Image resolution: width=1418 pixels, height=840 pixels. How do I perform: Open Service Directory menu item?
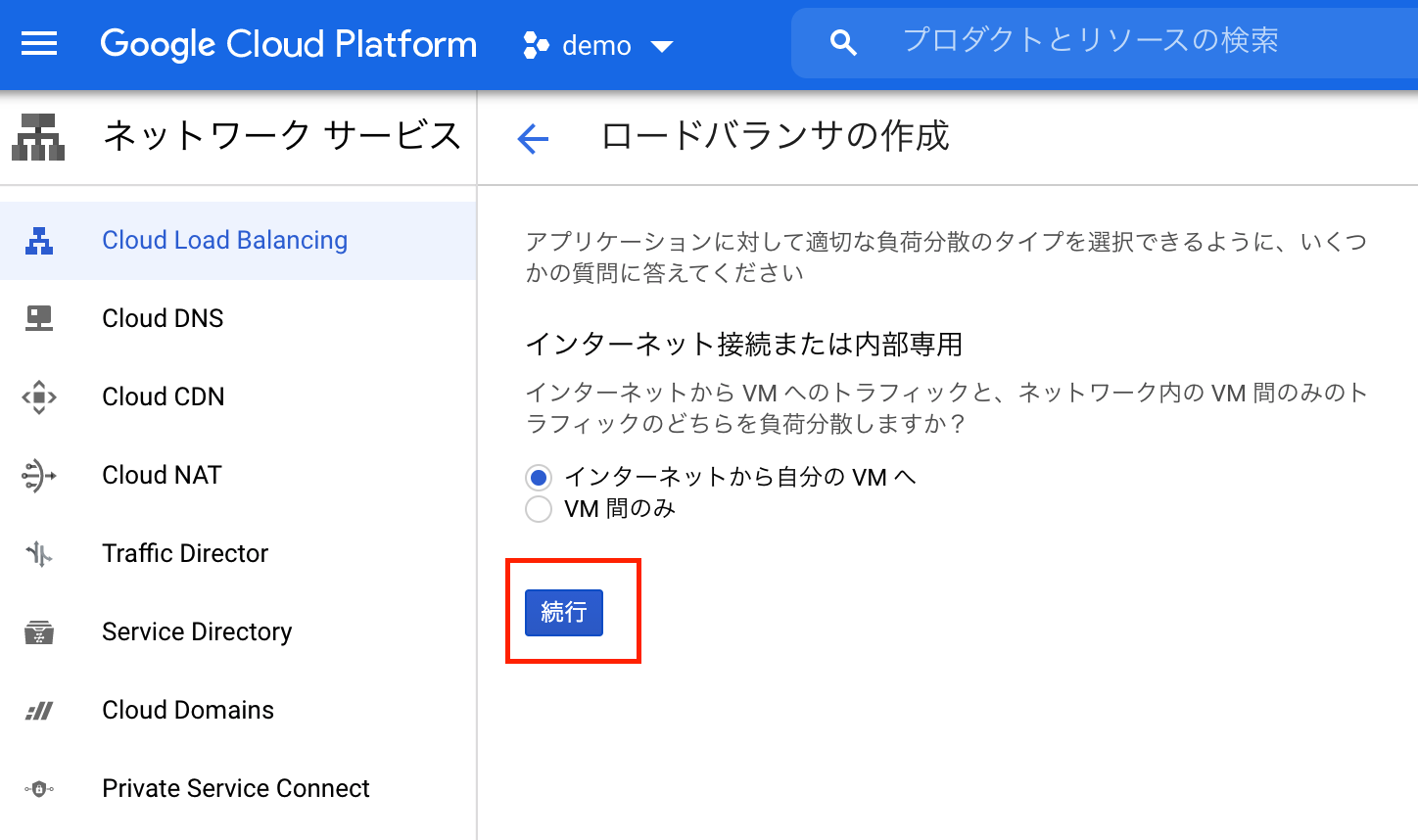[238, 632]
